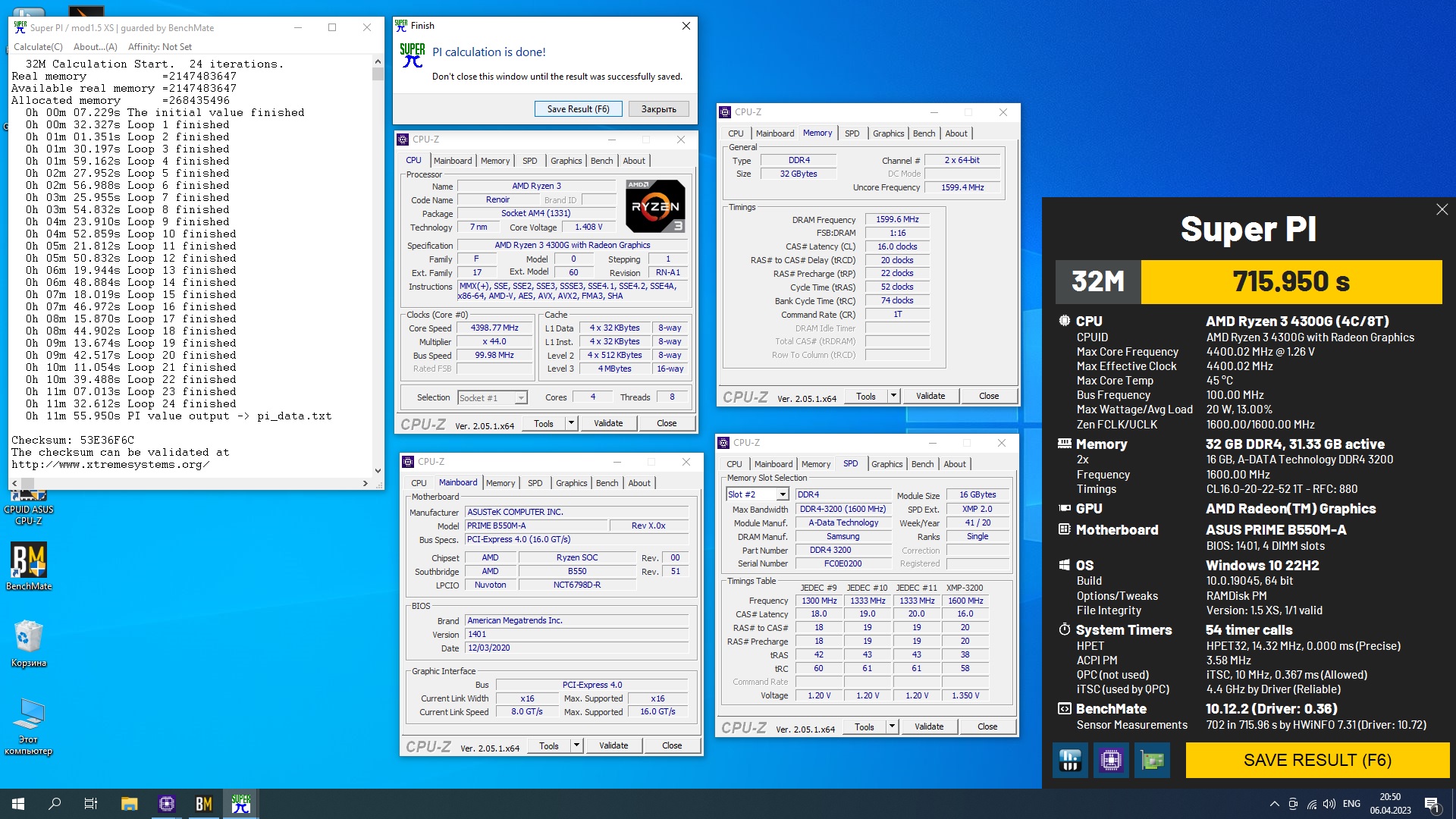1456x819 pixels.
Task: Switch to the Super PI taskbar icon
Action: [x=241, y=804]
